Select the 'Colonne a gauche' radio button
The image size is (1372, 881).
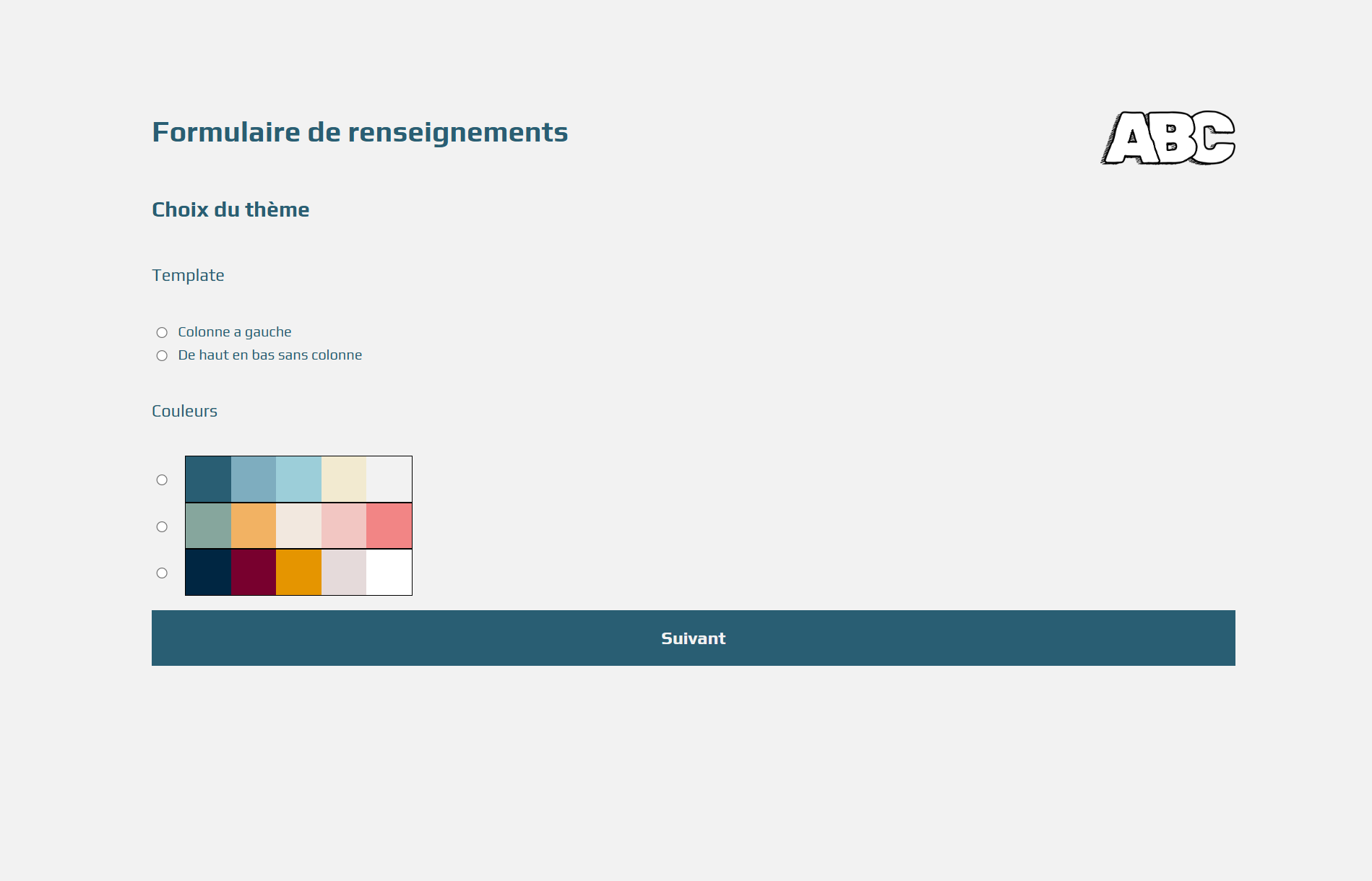point(162,332)
